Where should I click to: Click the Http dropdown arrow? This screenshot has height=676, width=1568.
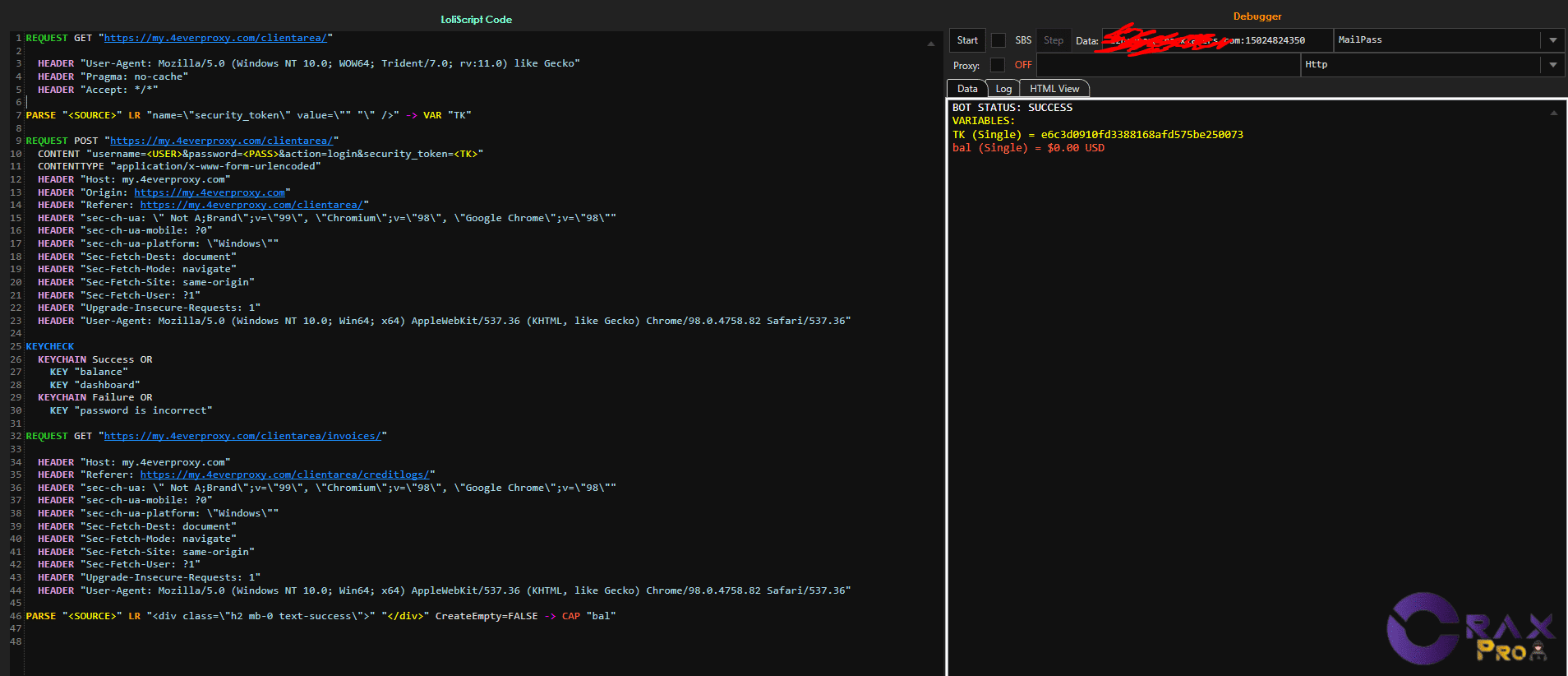coord(1552,65)
